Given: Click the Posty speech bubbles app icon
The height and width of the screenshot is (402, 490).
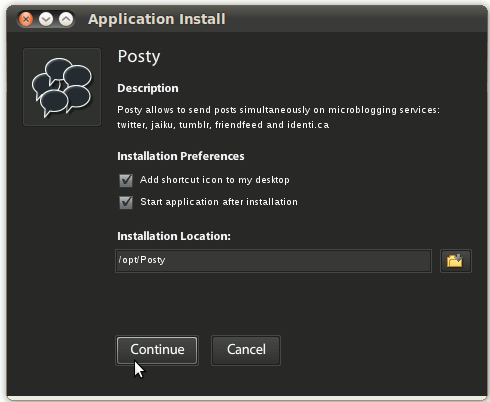Looking at the screenshot, I should click(x=62, y=87).
